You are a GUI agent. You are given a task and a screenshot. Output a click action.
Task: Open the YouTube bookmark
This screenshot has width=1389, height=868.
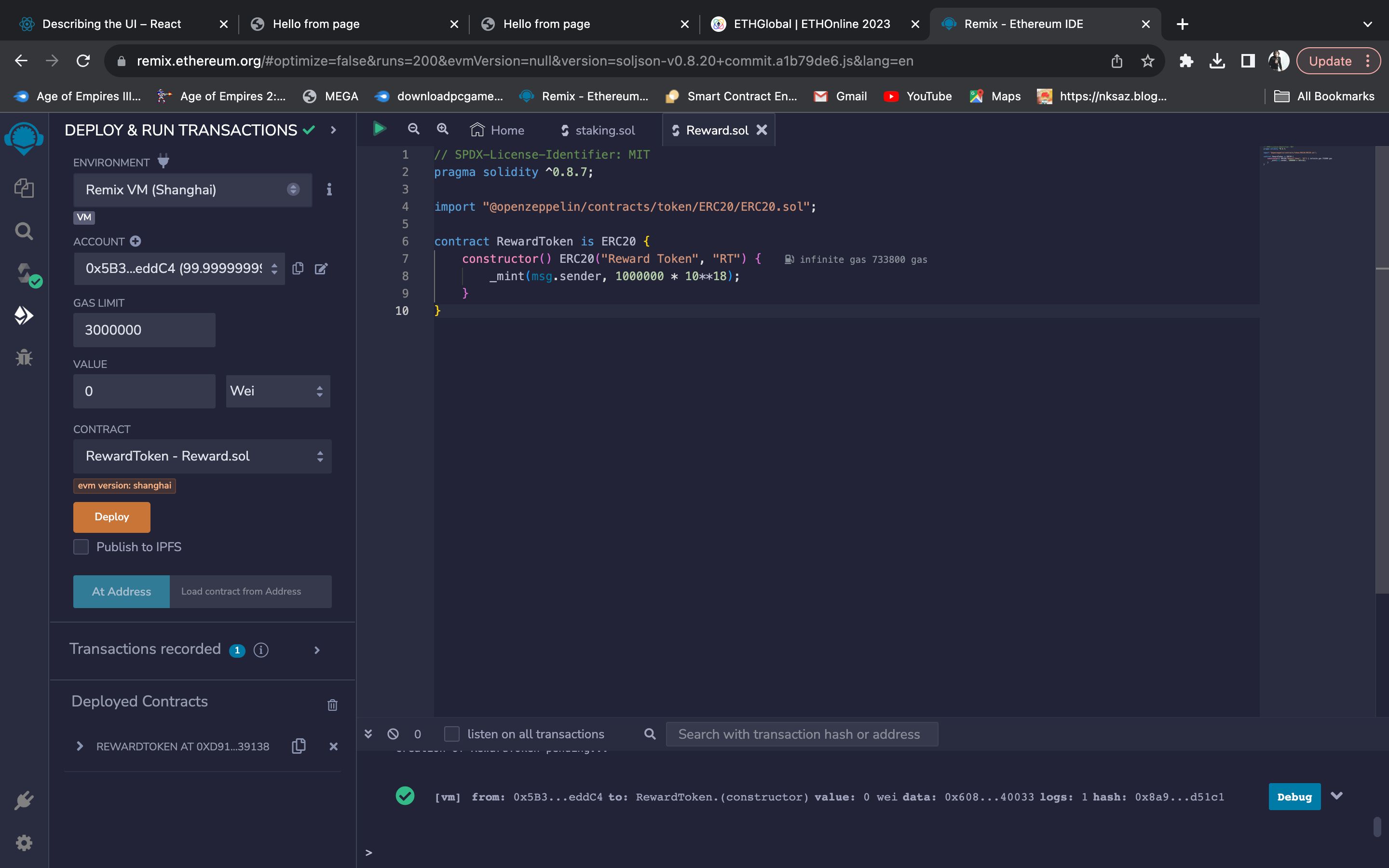[918, 96]
